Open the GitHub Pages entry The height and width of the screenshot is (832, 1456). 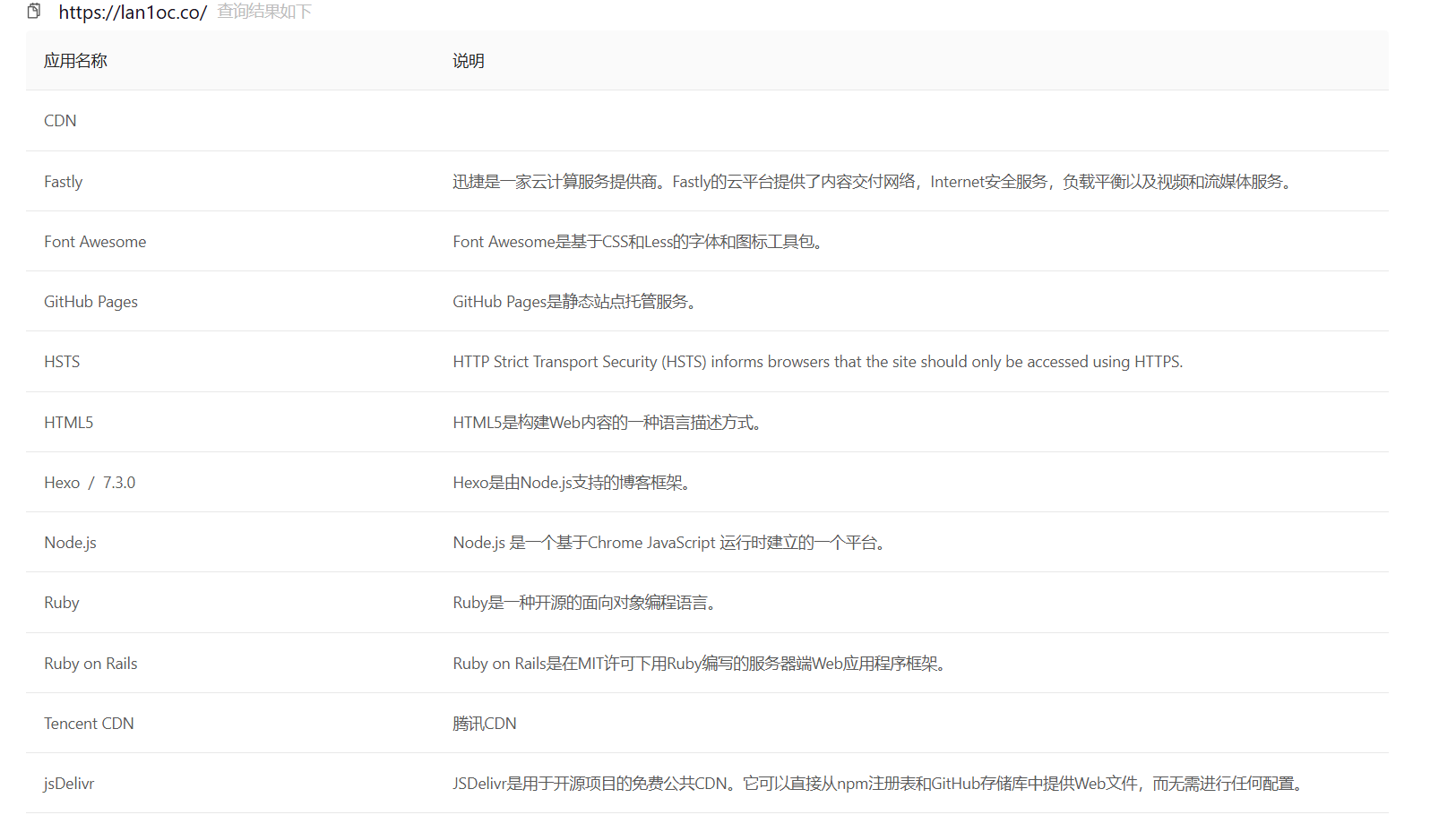[x=90, y=302]
